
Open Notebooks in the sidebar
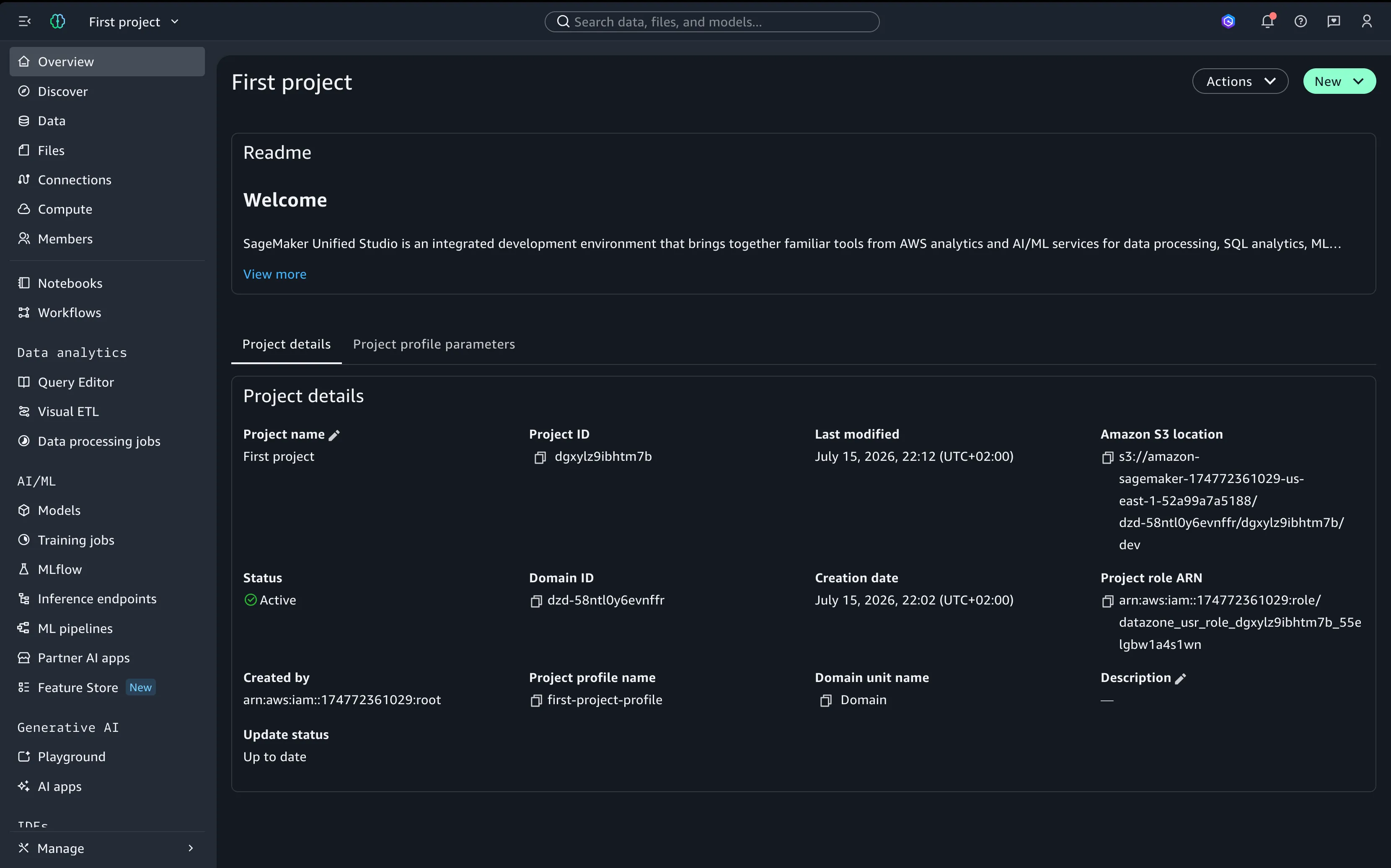pyautogui.click(x=107, y=283)
